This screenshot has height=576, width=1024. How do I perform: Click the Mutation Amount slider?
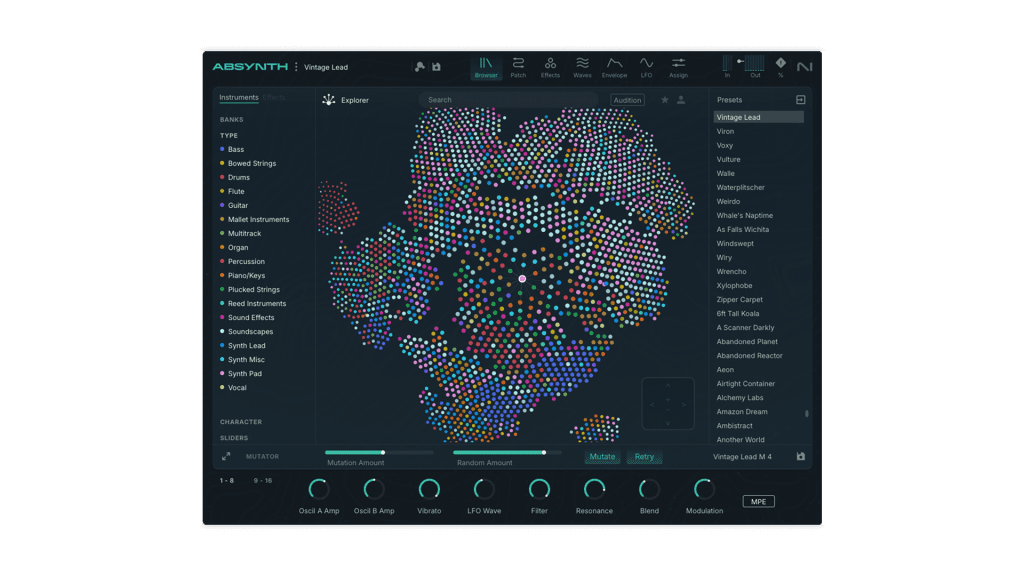tap(379, 453)
